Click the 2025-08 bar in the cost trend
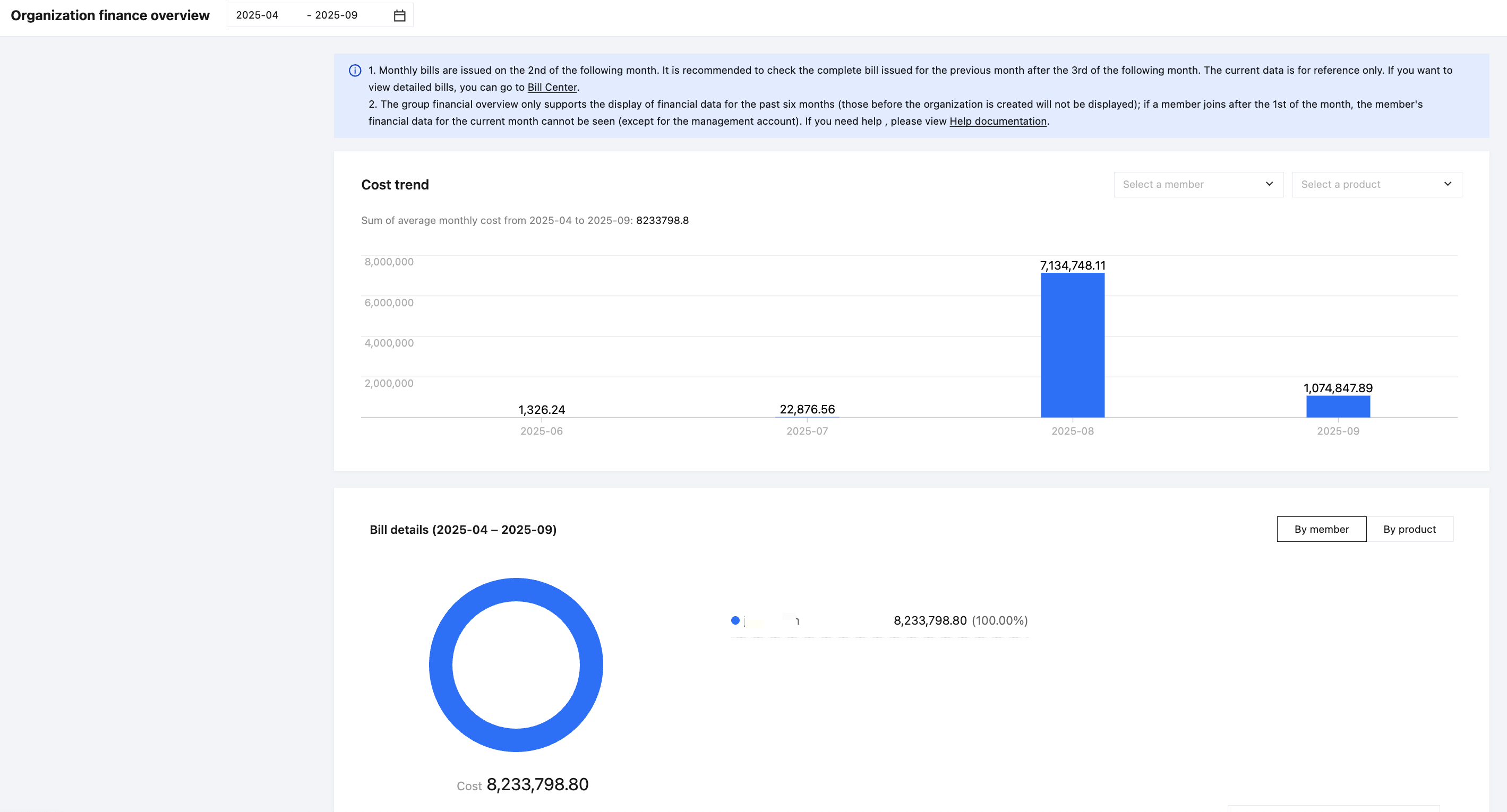Viewport: 1507px width, 812px height. click(1072, 345)
